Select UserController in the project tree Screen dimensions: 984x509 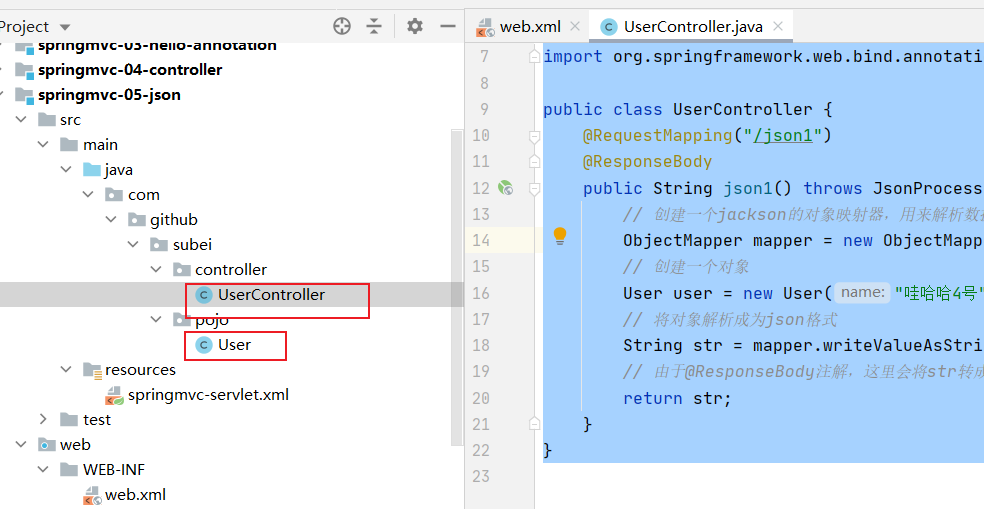[x=270, y=294]
